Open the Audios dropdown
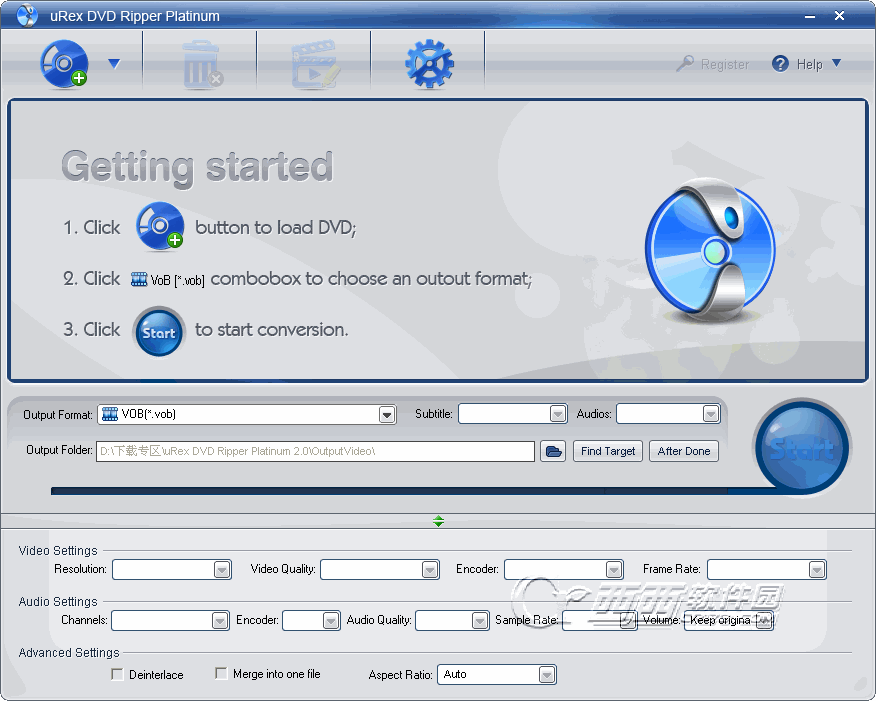The height and width of the screenshot is (701, 876). pyautogui.click(x=710, y=414)
